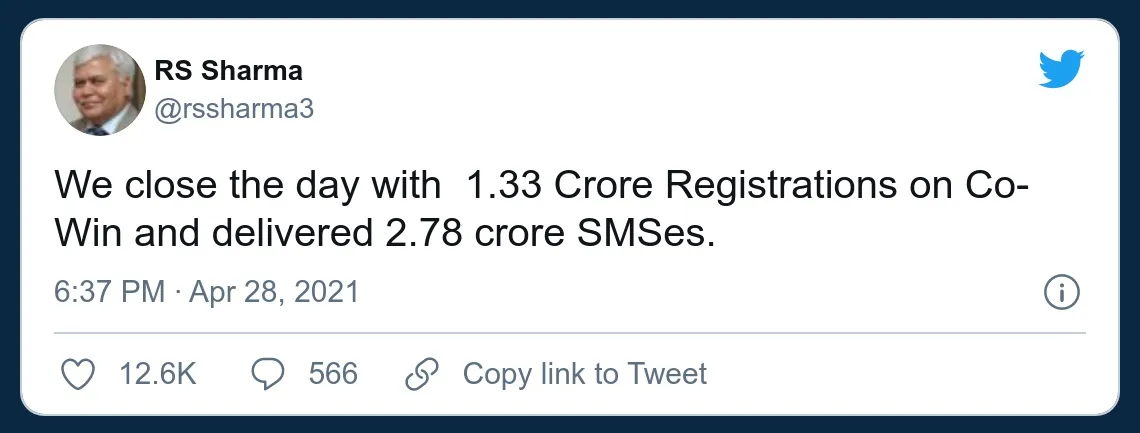The width and height of the screenshot is (1140, 433).
Task: Open the Twitter info circle icon
Action: [1061, 293]
